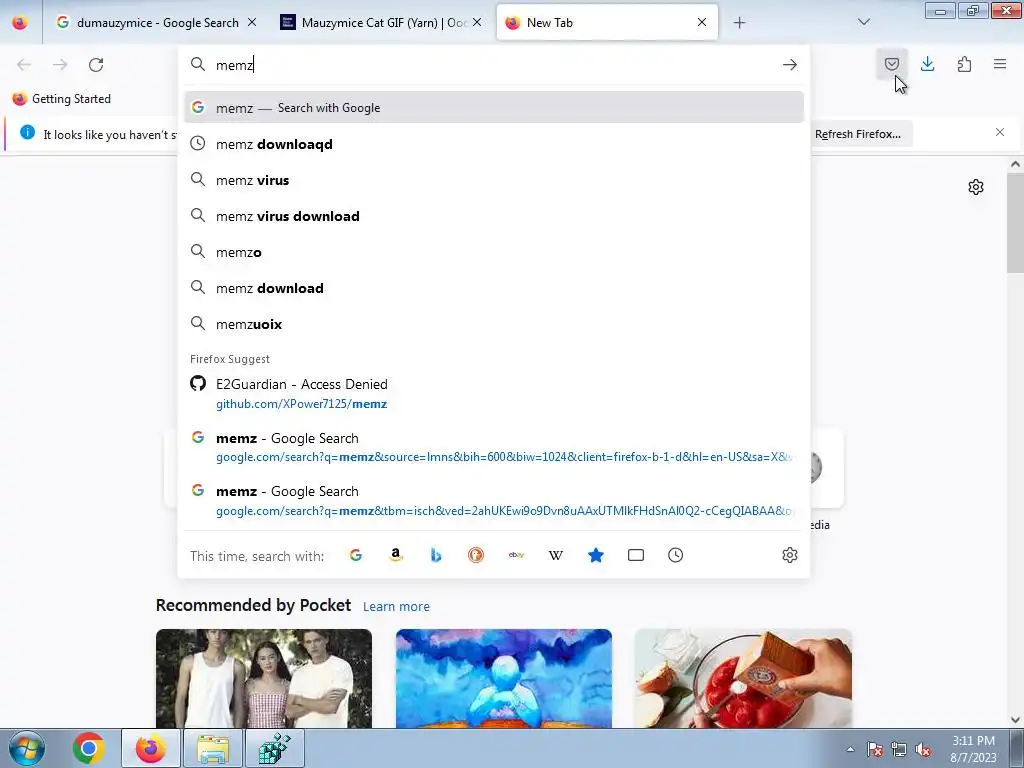The height and width of the screenshot is (768, 1024).
Task: Click the Refresh Firefox... button
Action: (x=857, y=134)
